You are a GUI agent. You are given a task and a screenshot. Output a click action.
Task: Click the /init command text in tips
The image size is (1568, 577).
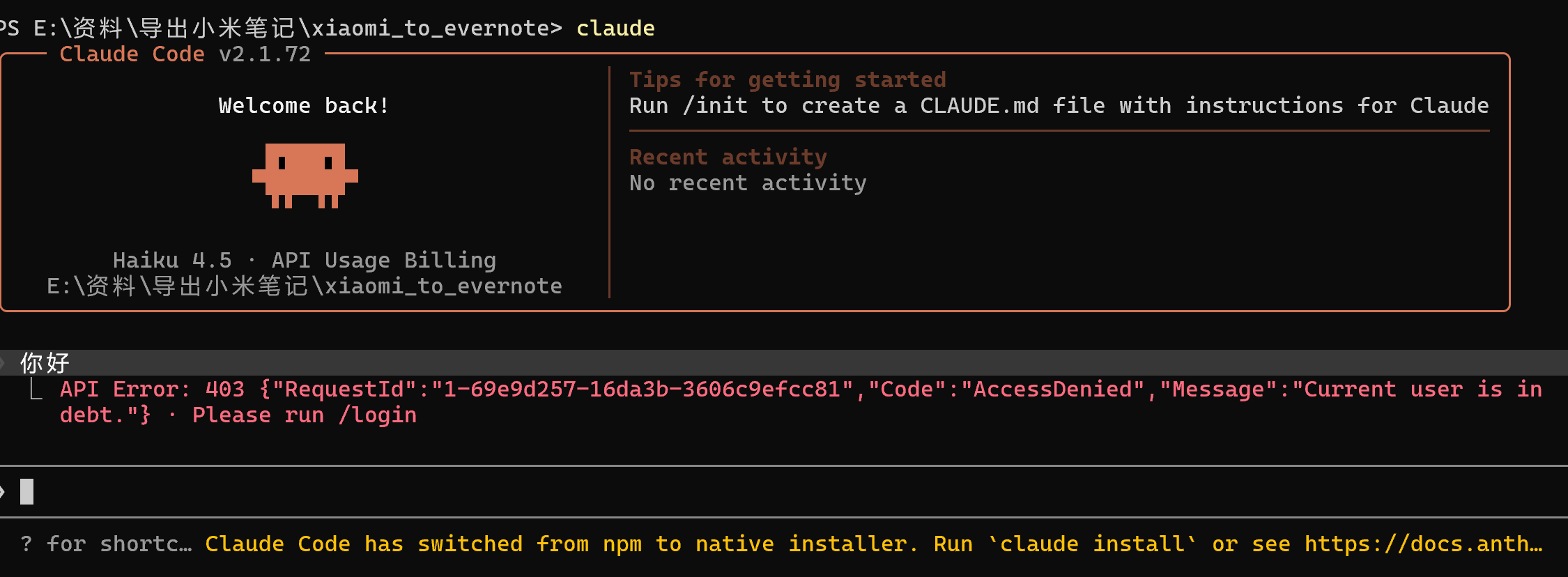point(714,106)
